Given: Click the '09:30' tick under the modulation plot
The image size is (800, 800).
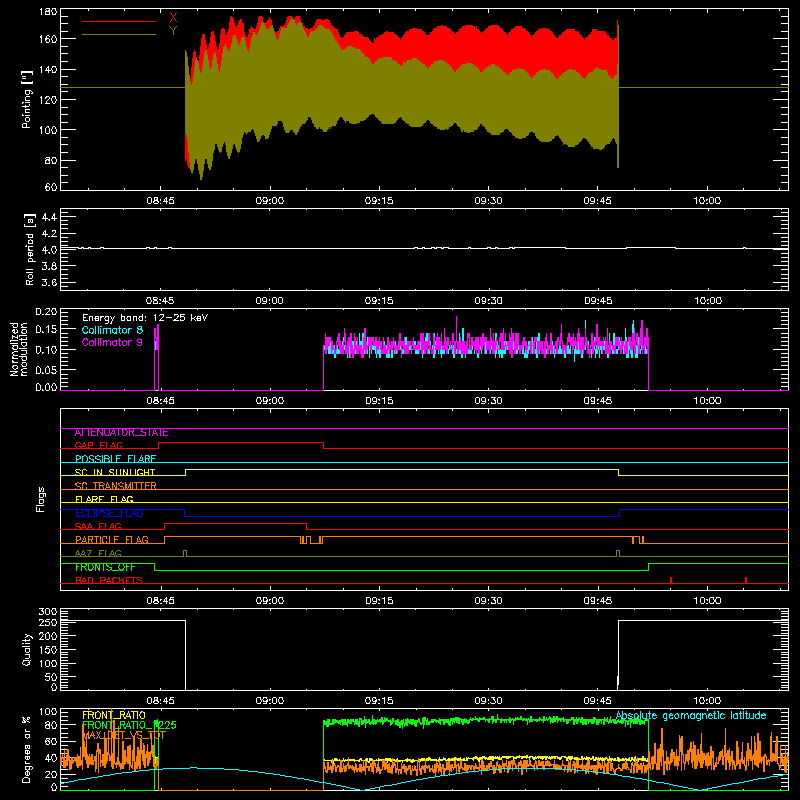Looking at the screenshot, I should 488,401.
